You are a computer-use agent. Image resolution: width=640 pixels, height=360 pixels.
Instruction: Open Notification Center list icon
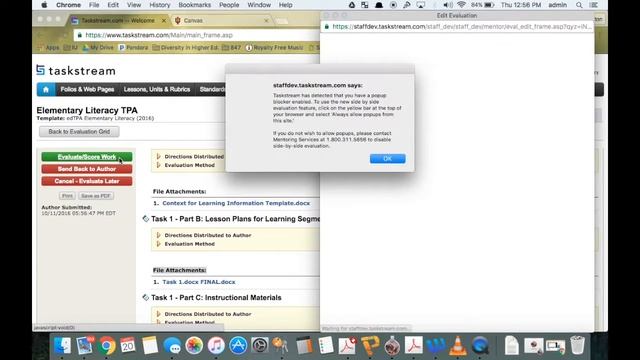[594, 5]
